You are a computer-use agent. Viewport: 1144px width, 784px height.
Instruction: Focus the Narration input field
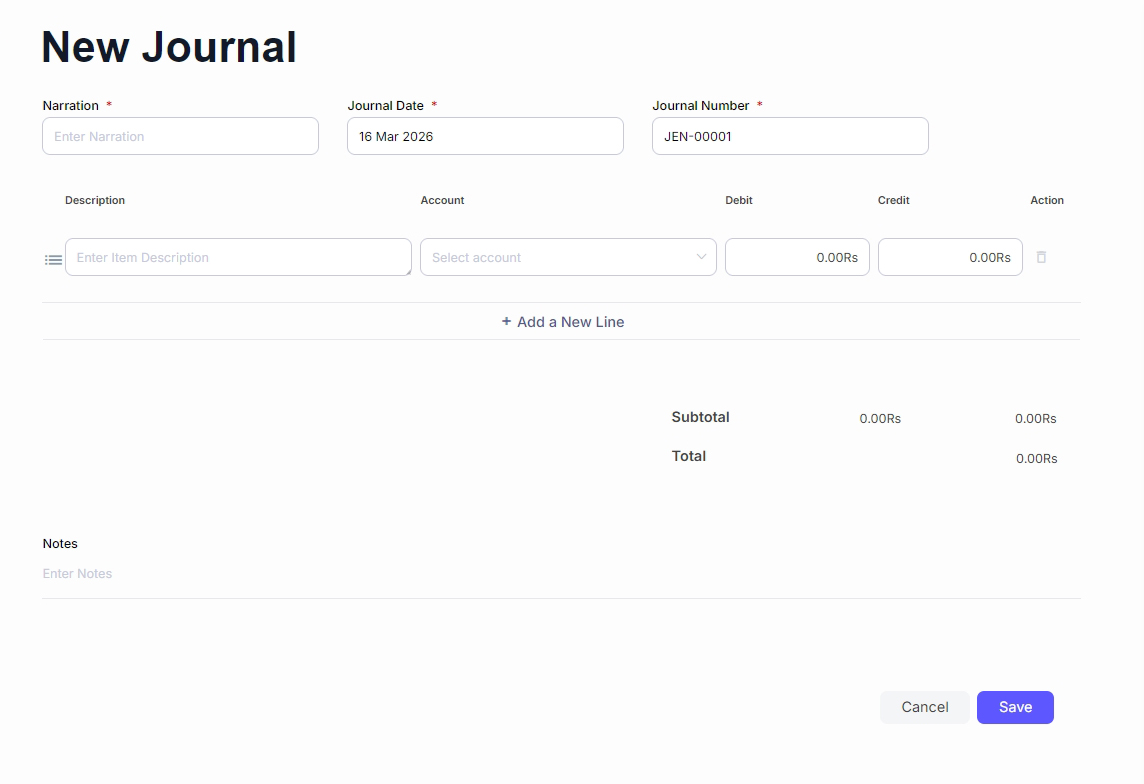(x=180, y=136)
